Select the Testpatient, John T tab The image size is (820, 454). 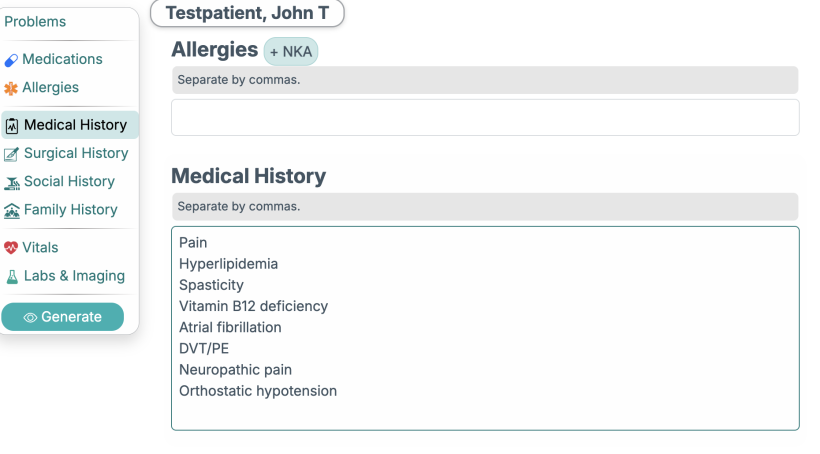click(247, 13)
